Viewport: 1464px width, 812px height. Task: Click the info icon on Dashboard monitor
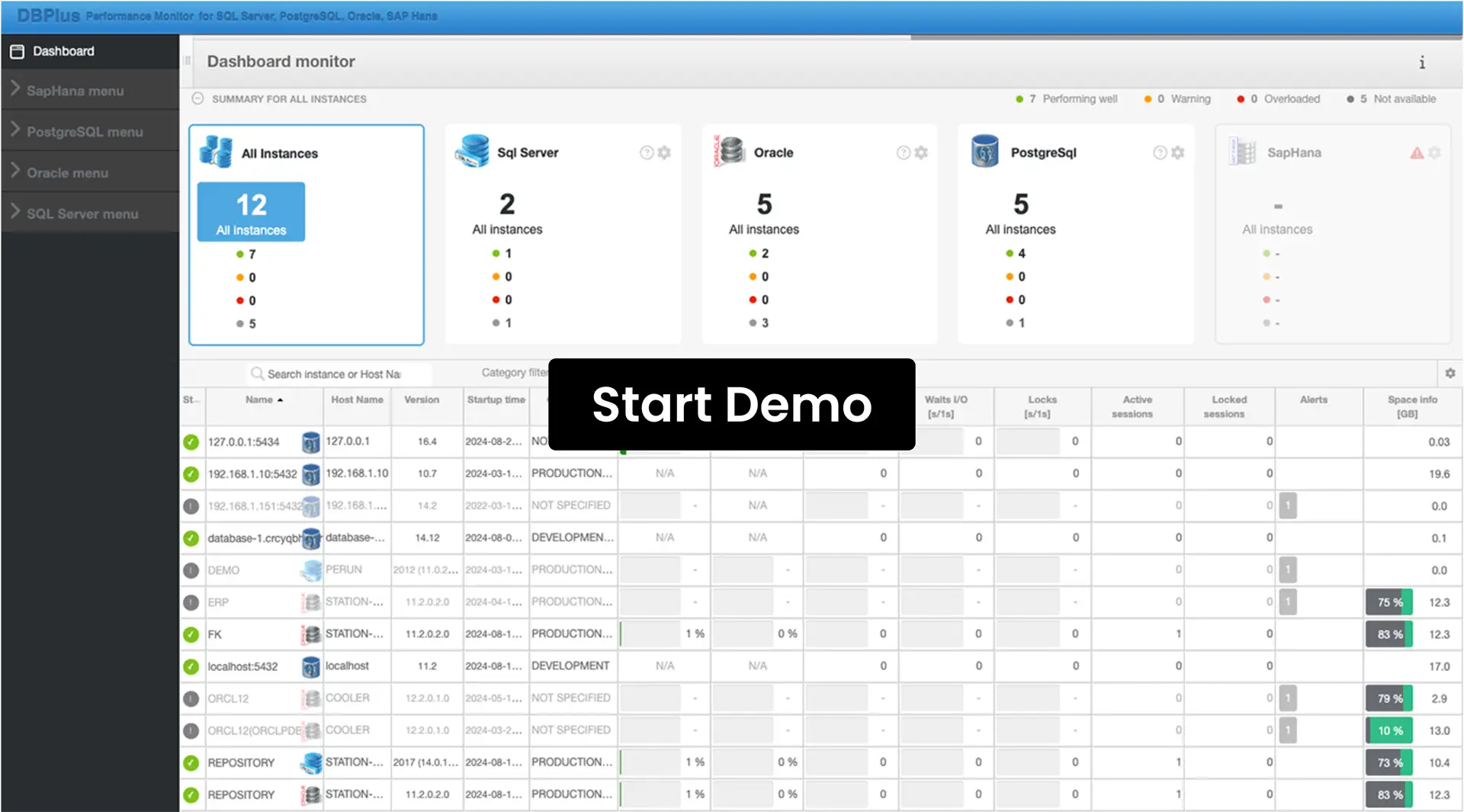point(1422,63)
